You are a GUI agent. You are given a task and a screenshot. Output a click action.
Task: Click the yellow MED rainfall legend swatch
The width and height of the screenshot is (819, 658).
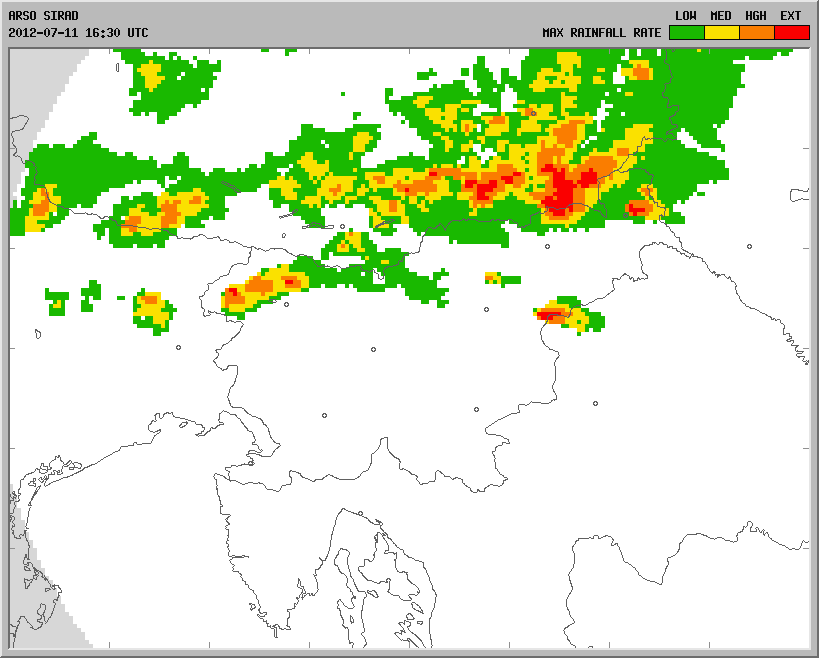[x=722, y=32]
